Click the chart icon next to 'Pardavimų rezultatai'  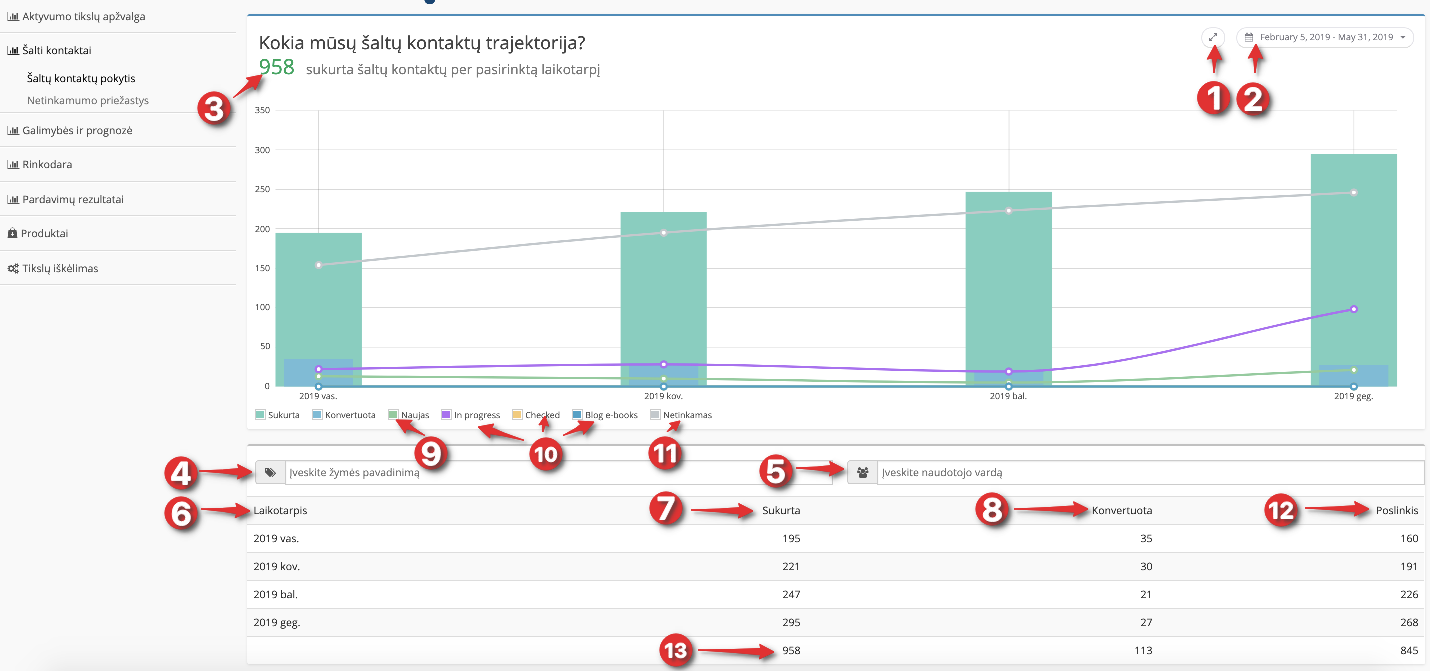[13, 199]
